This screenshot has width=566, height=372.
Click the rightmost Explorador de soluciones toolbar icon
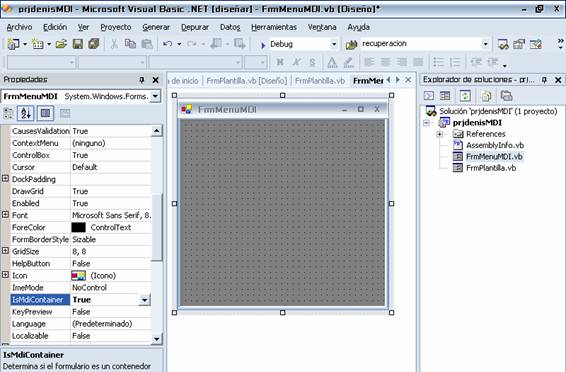506,96
